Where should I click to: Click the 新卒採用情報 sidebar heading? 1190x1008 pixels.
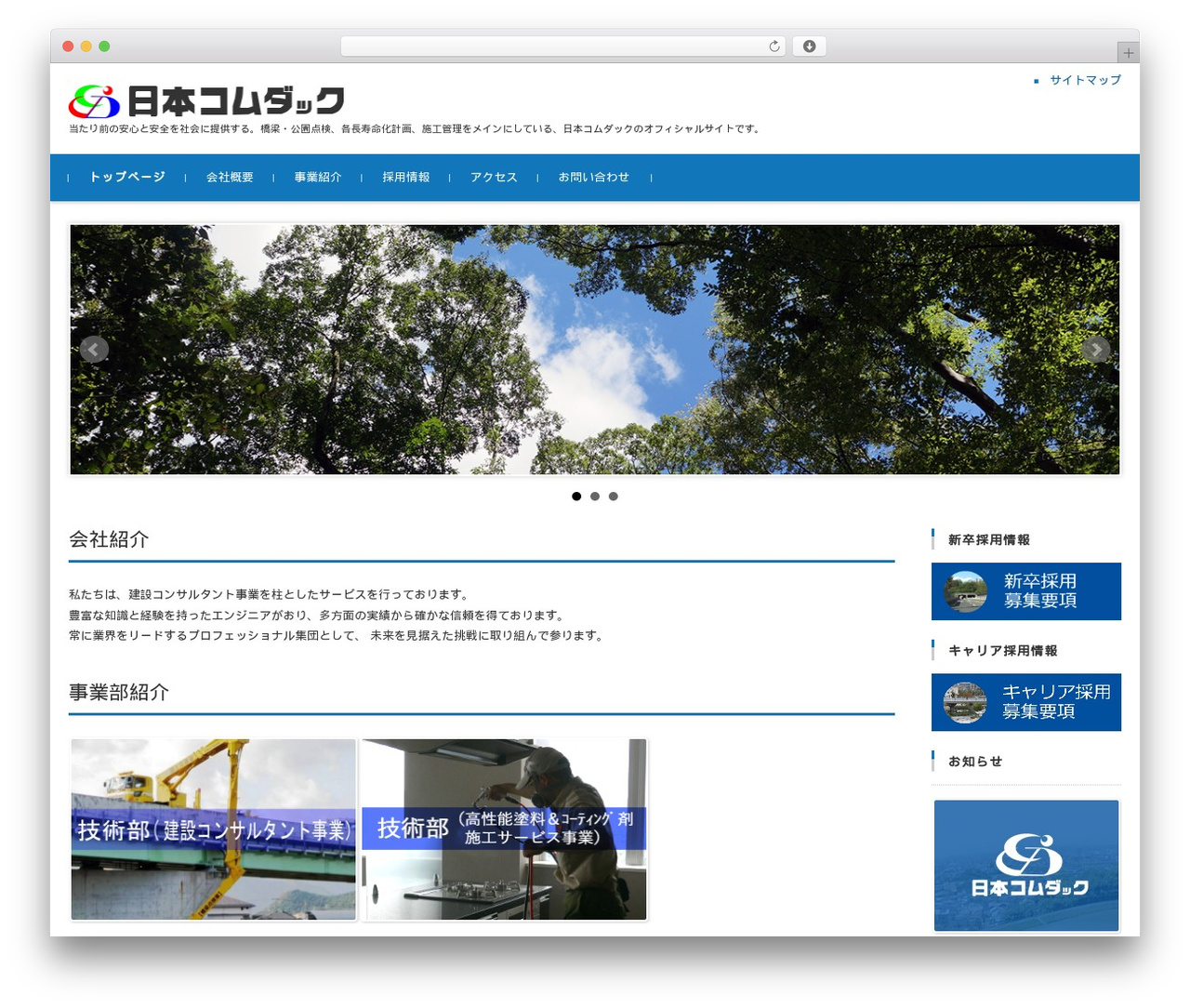click(x=989, y=539)
